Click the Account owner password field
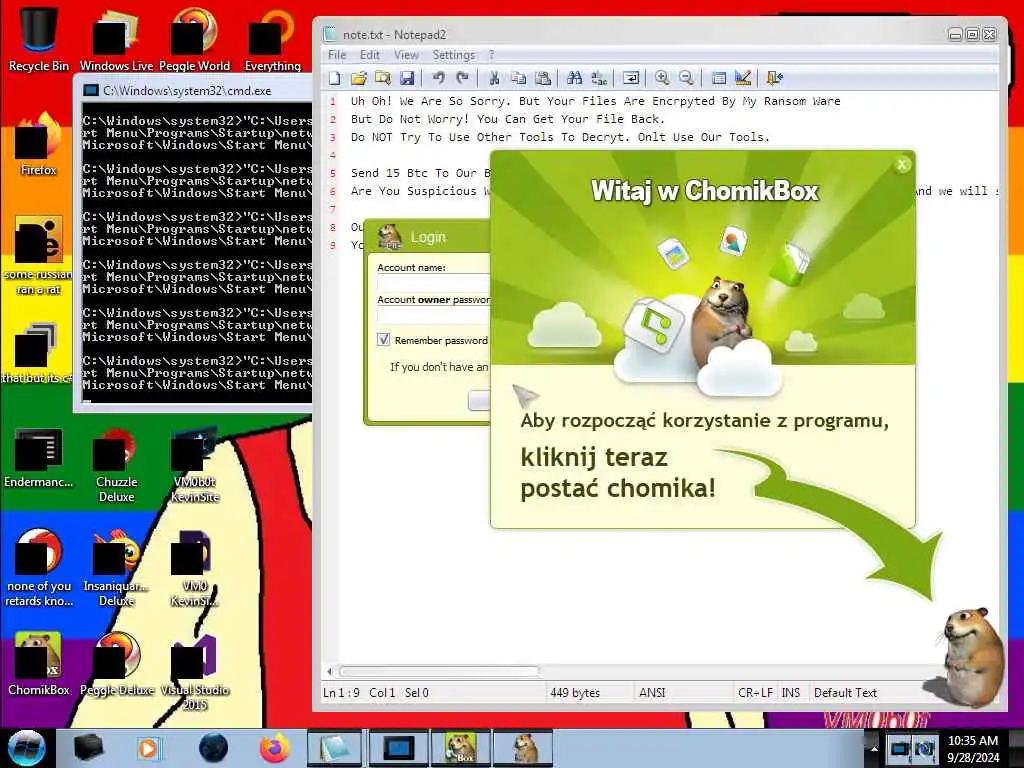 434,315
